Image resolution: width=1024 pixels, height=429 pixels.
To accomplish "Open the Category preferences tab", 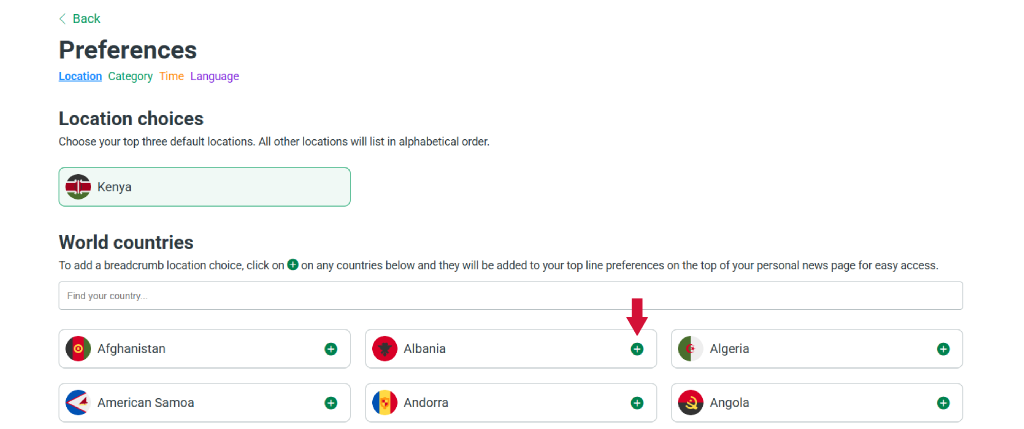I will [130, 76].
